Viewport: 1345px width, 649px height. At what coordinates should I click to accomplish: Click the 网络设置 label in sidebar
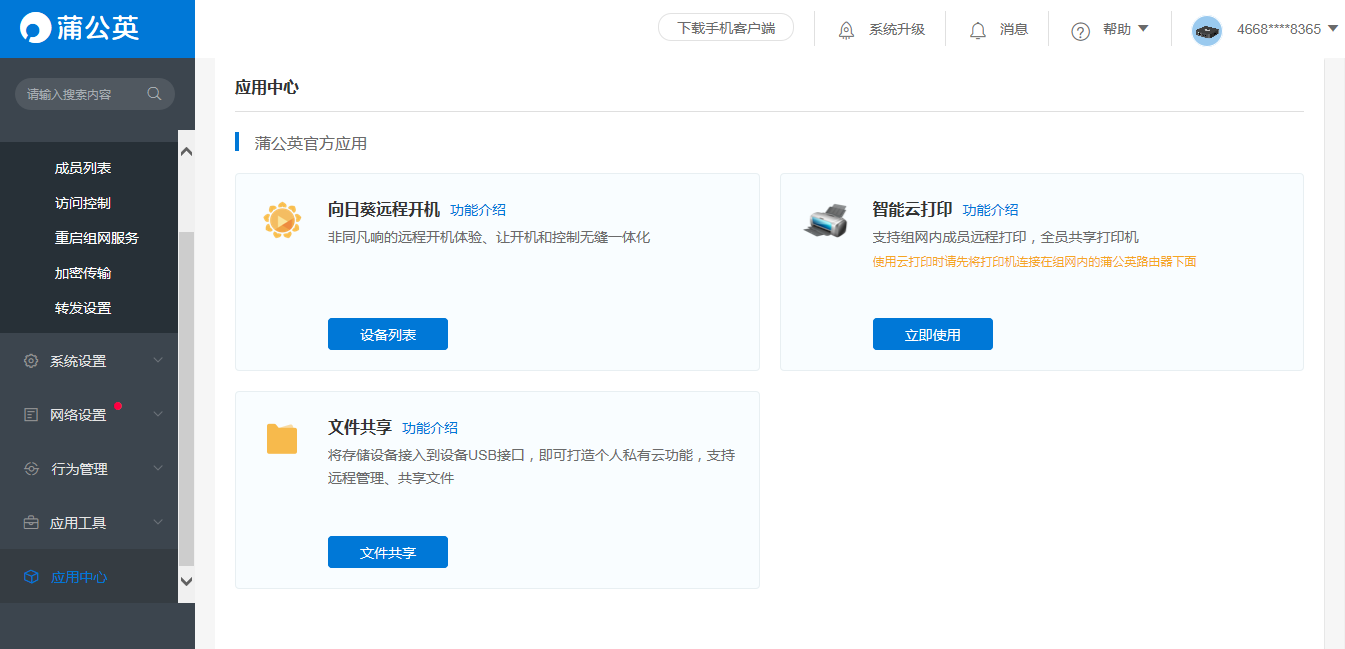pos(78,415)
